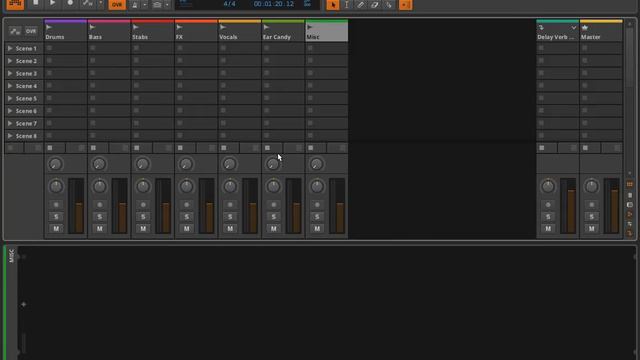Click the Misc label in bottom panel
This screenshot has width=640, height=360.
(11, 256)
